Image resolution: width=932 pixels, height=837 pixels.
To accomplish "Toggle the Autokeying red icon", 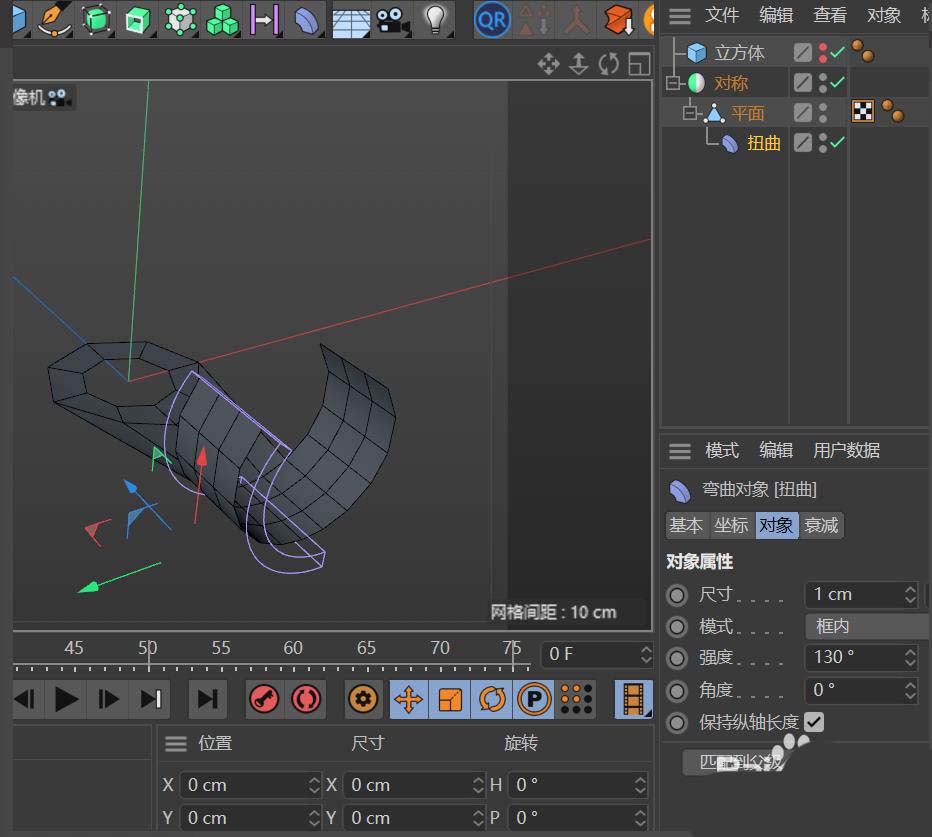I will pos(305,699).
